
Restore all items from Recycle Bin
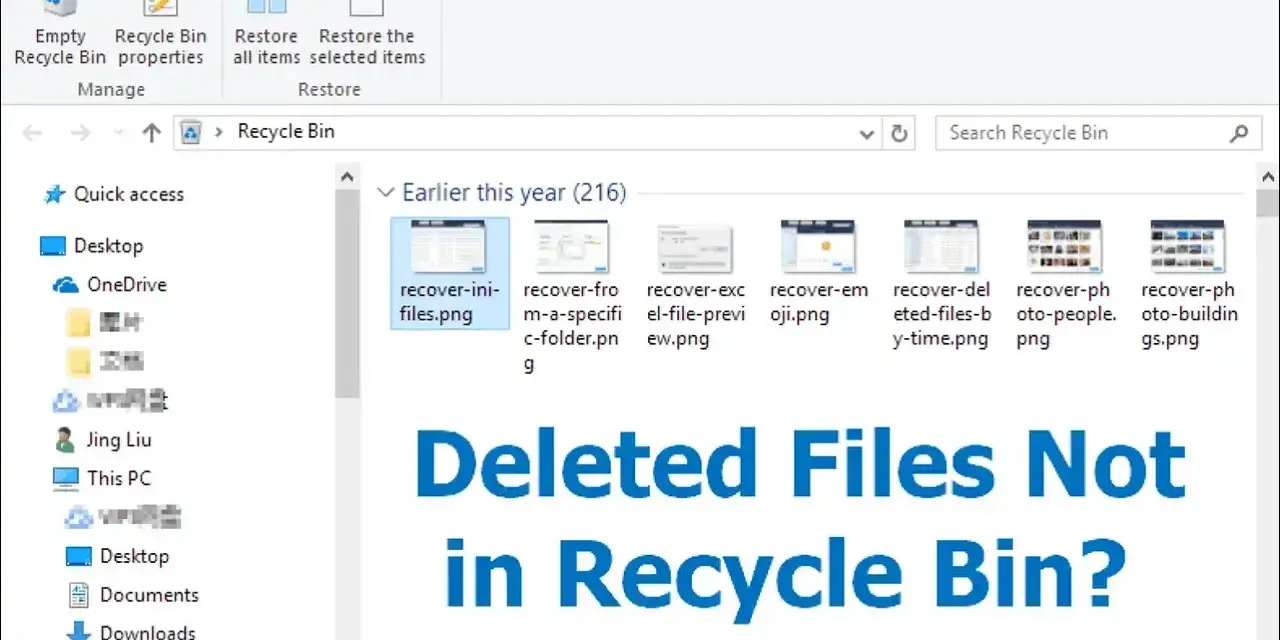coord(266,33)
